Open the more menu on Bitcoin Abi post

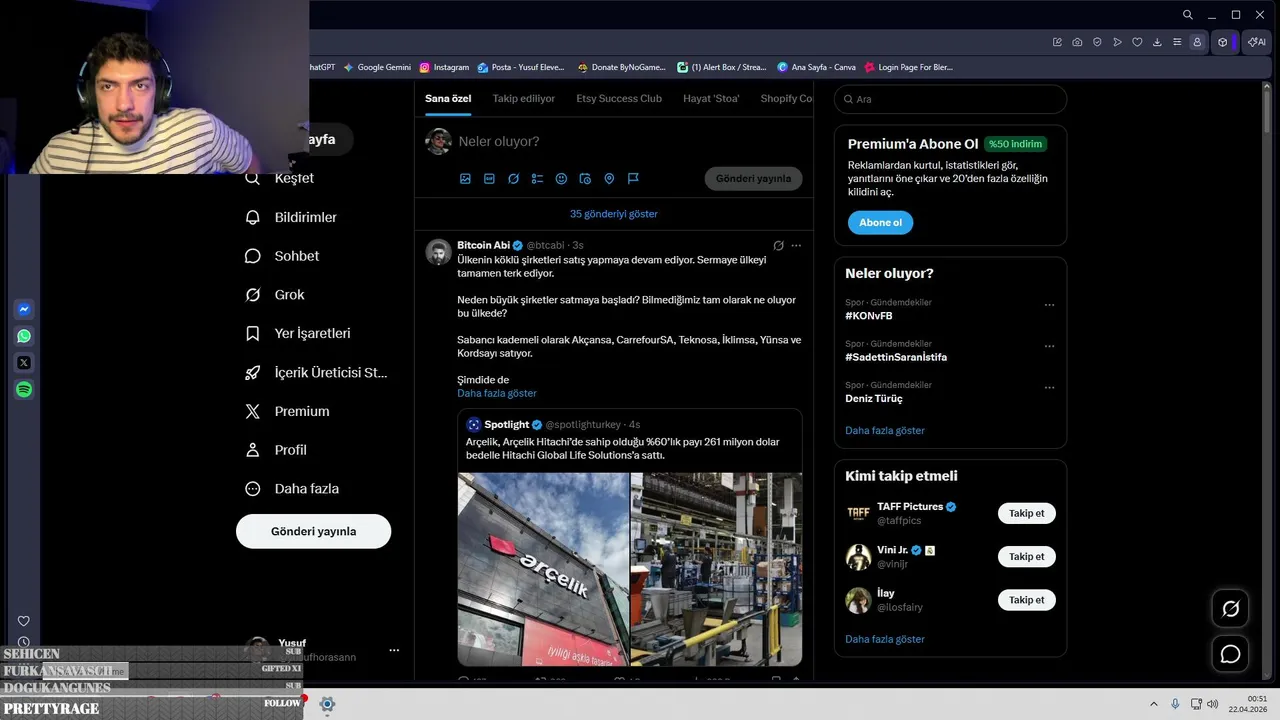pyautogui.click(x=796, y=245)
